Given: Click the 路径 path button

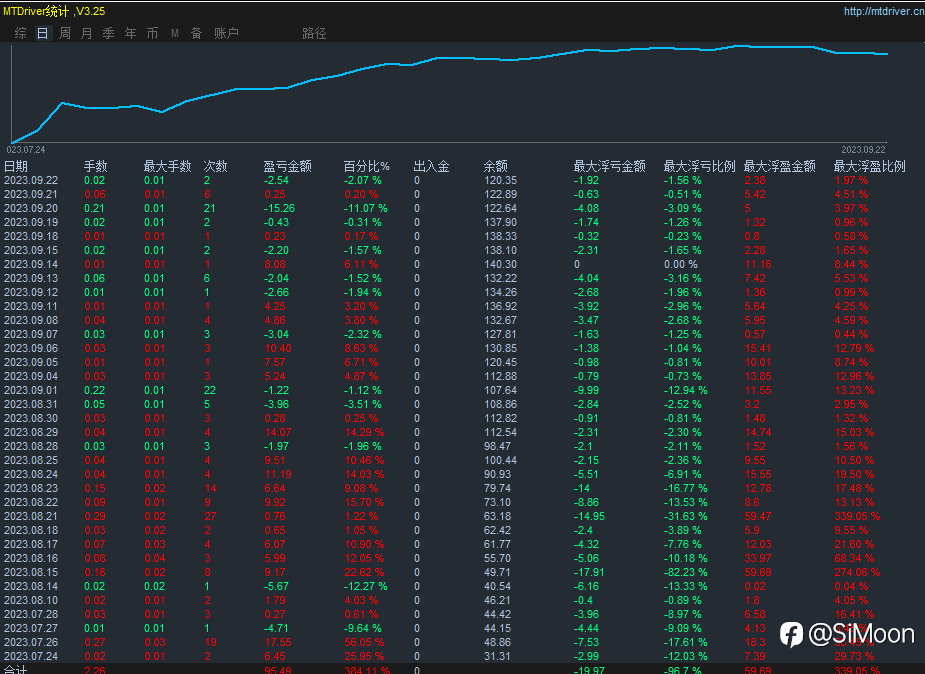Looking at the screenshot, I should (314, 33).
